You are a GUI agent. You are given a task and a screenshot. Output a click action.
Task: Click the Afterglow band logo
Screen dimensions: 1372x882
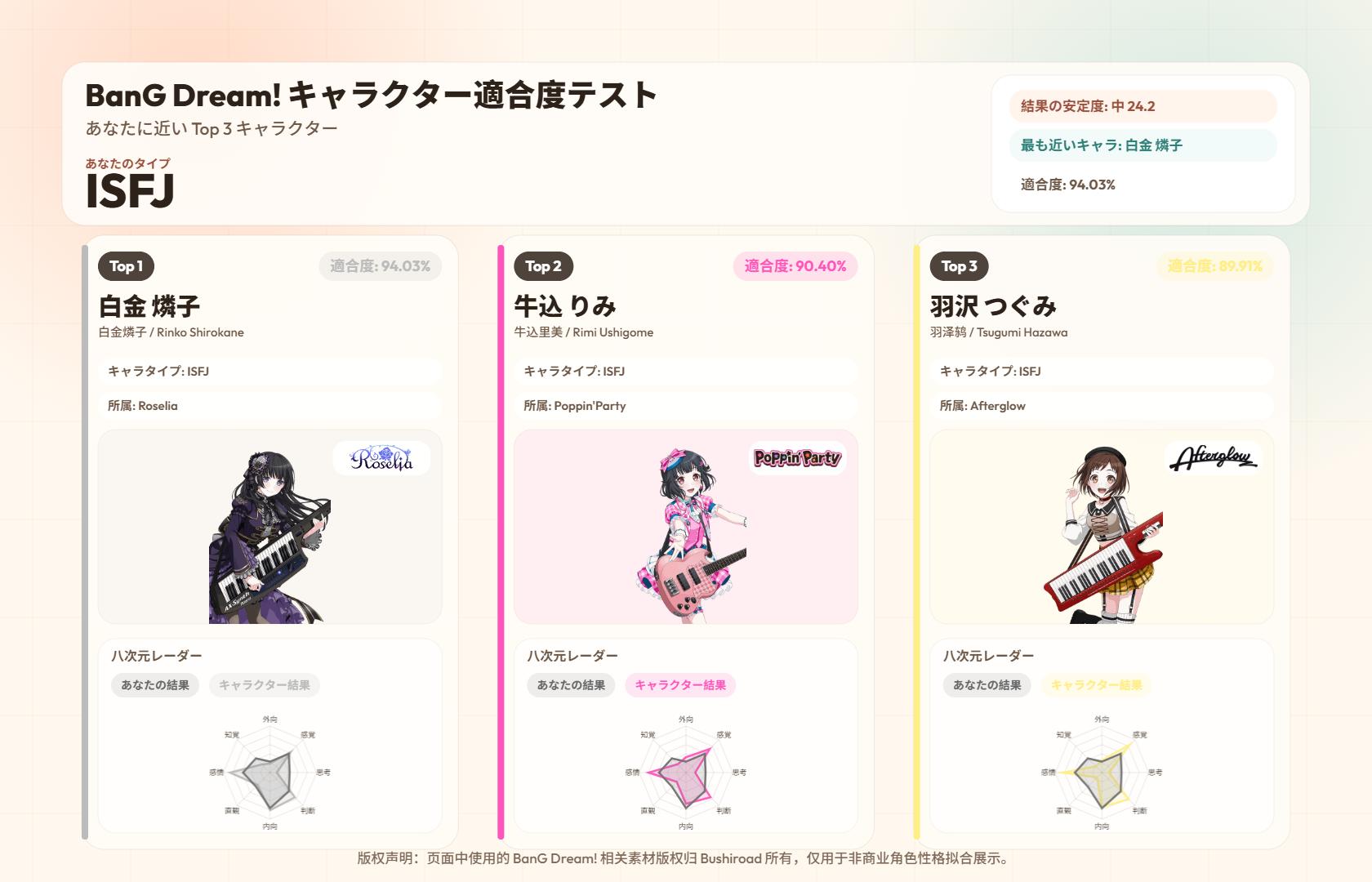[x=1214, y=458]
